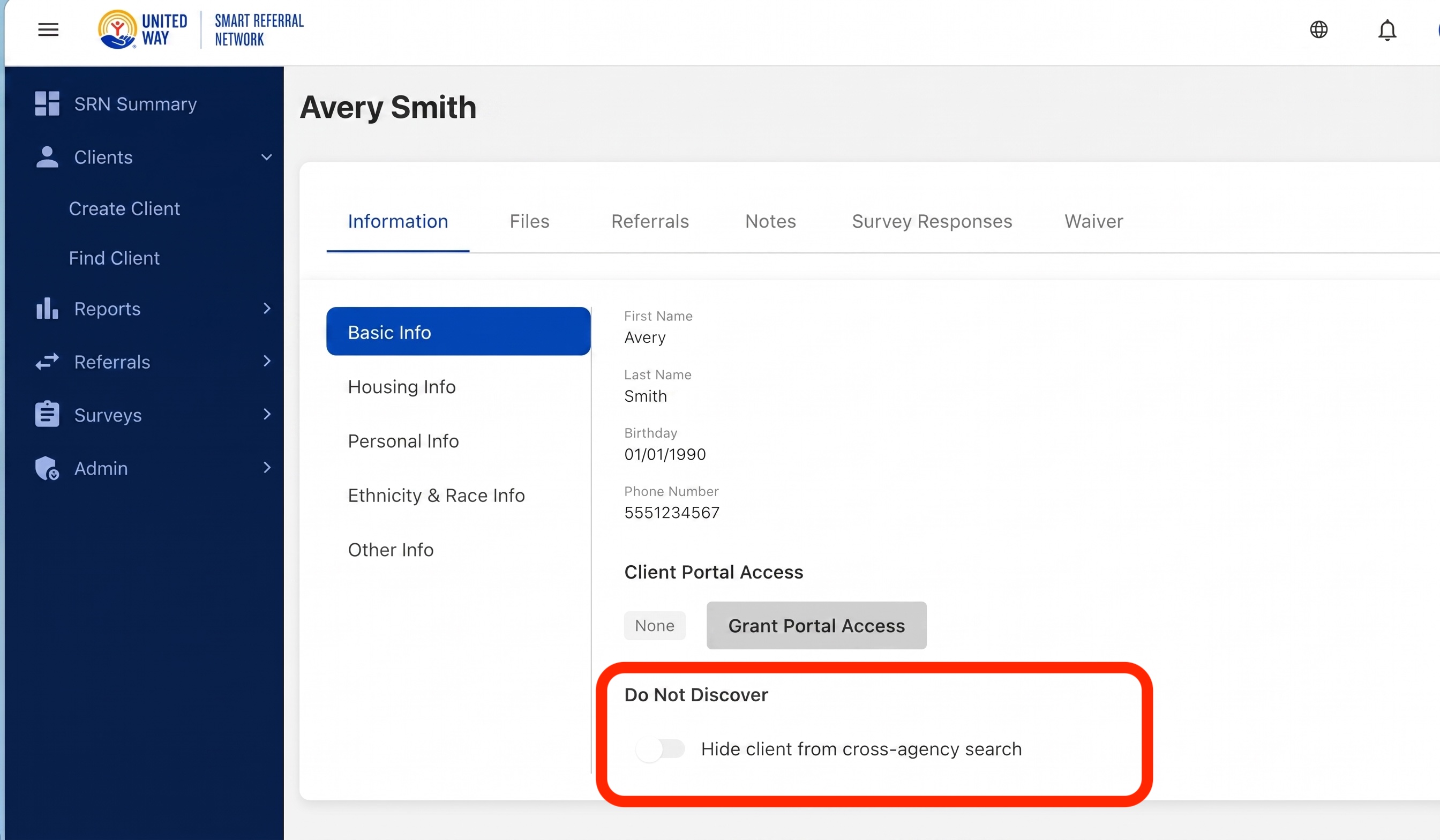
Task: Click the birthday value 01/01/1990
Action: click(665, 454)
